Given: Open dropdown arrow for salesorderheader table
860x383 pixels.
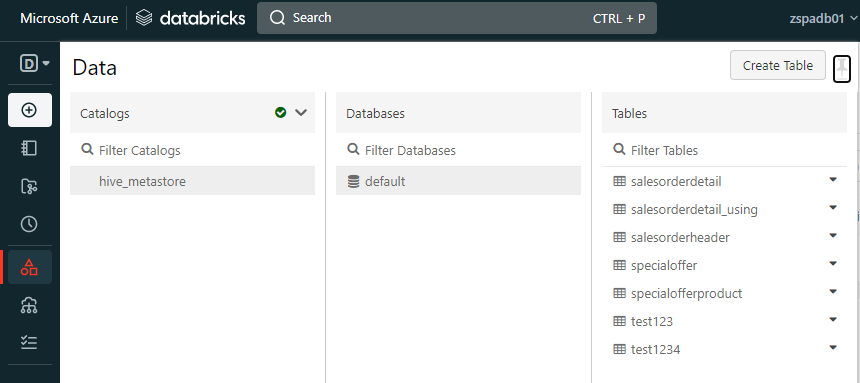Looking at the screenshot, I should [x=833, y=235].
